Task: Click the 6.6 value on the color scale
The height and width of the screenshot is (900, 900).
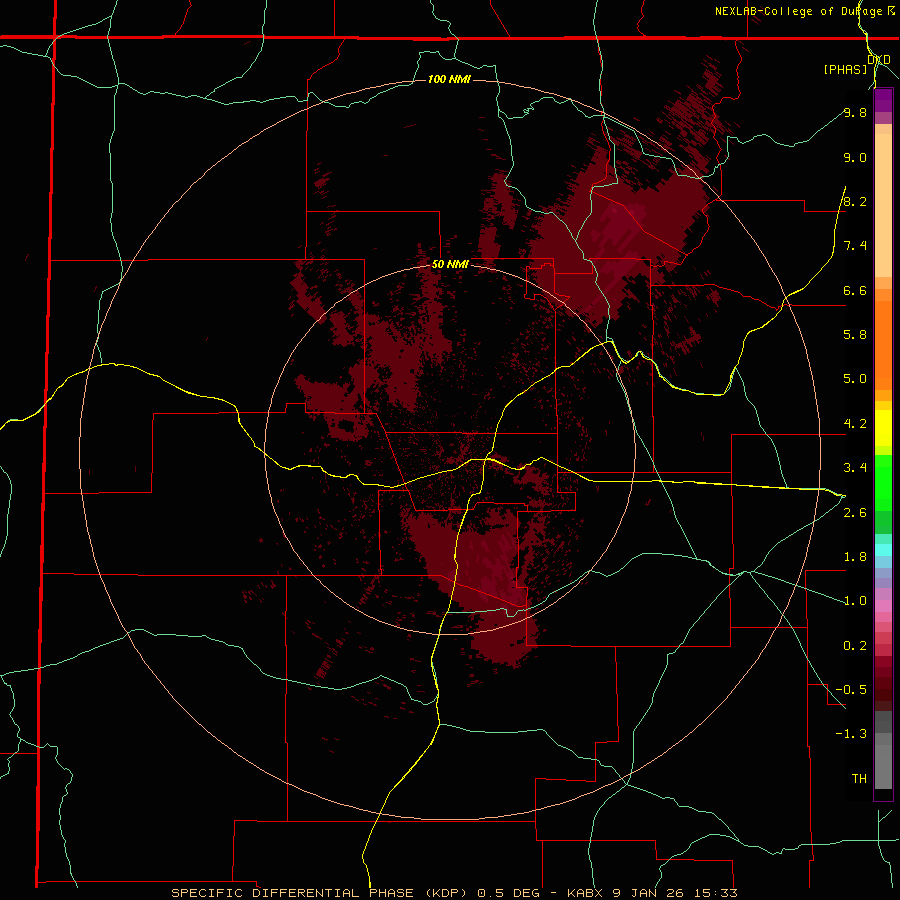Action: [855, 290]
